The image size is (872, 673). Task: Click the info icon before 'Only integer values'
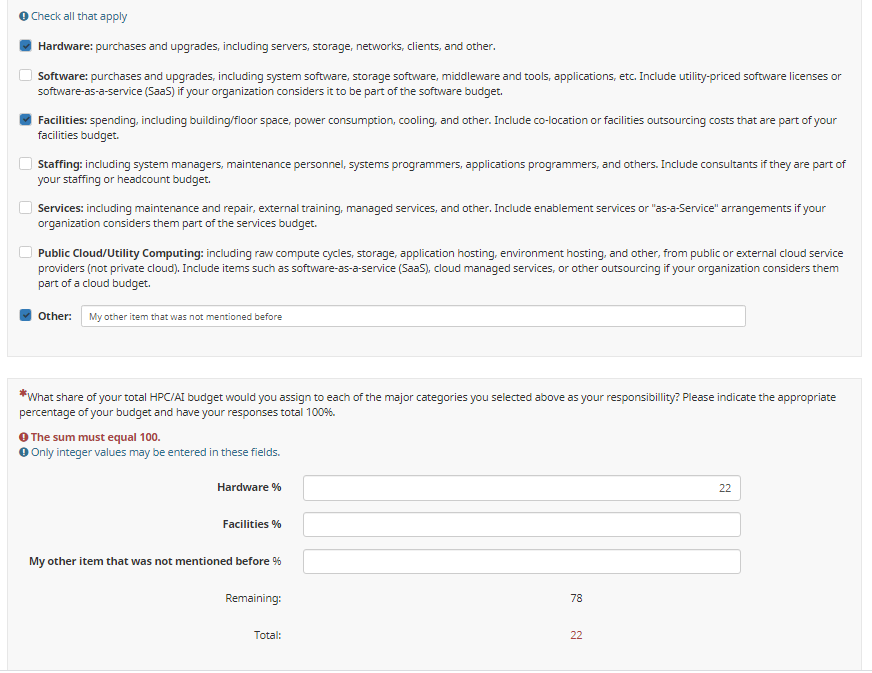[24, 453]
